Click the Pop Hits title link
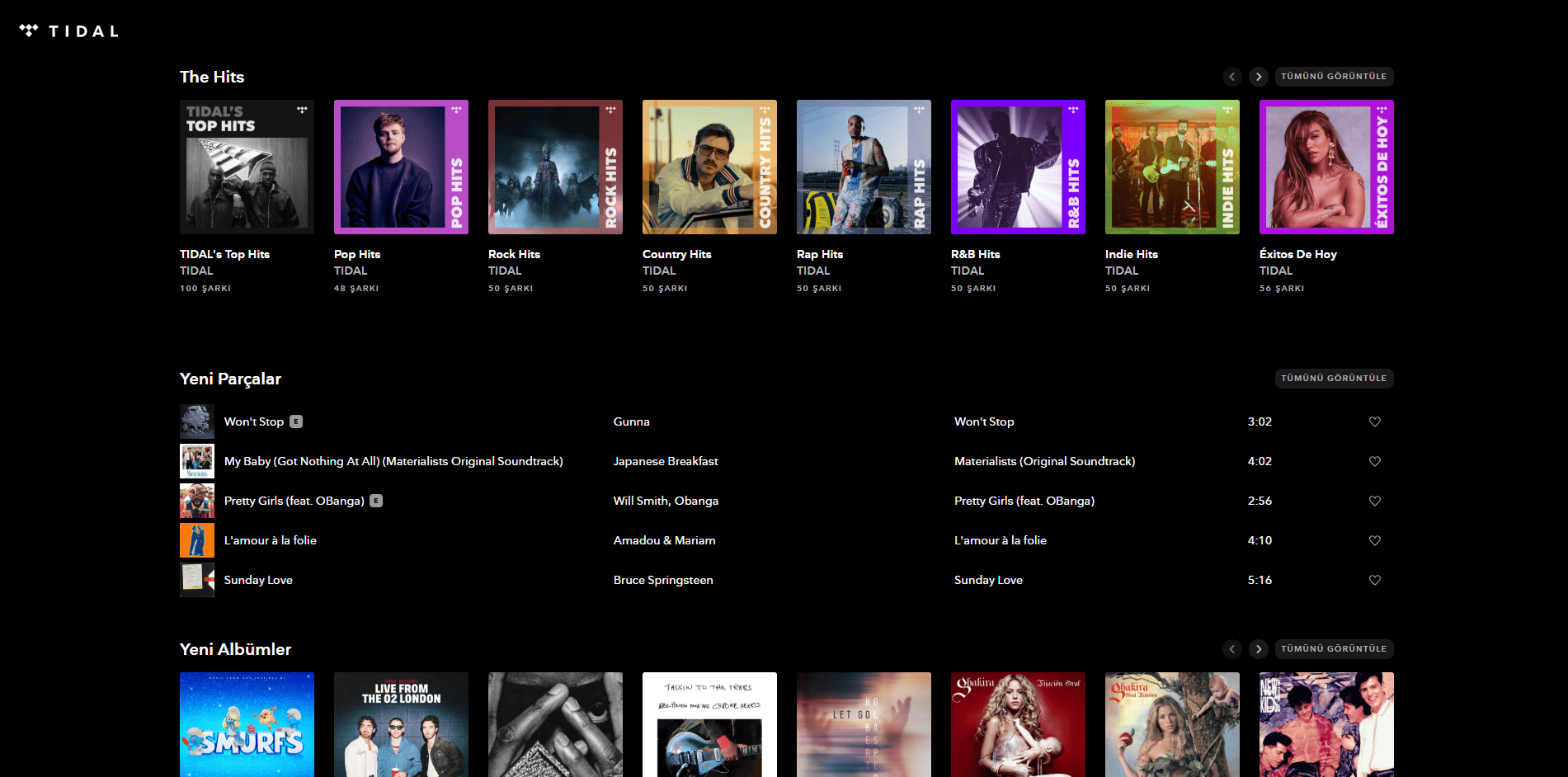Image resolution: width=1568 pixels, height=777 pixels. pos(357,254)
